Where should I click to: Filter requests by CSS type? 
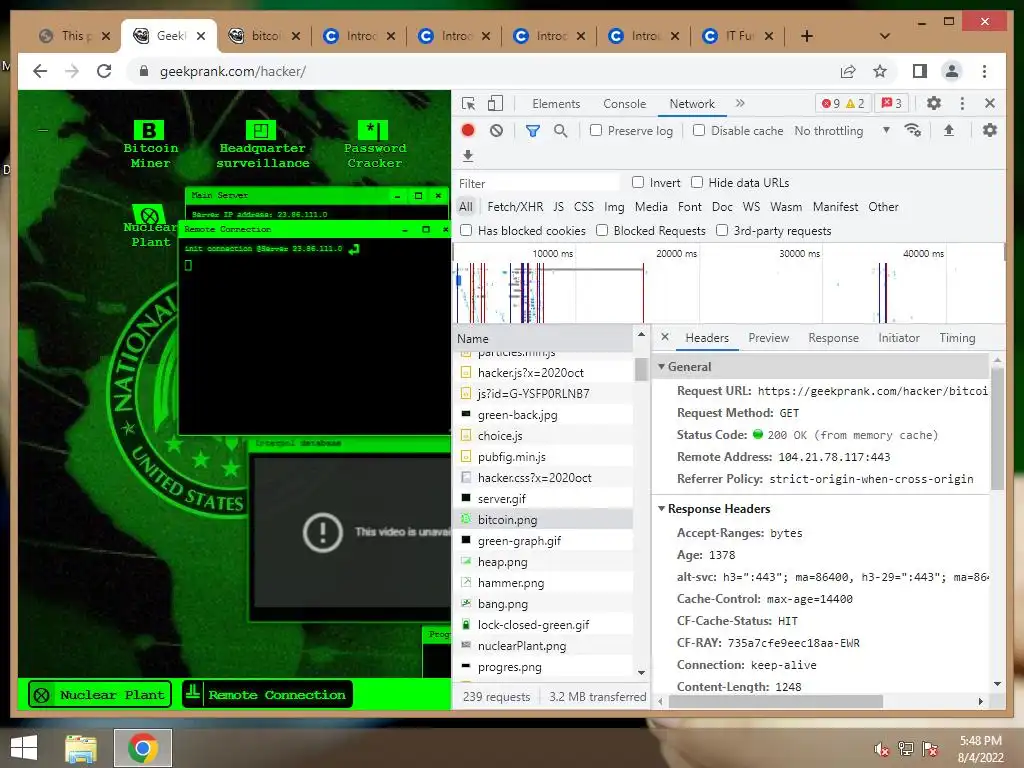[x=584, y=206]
